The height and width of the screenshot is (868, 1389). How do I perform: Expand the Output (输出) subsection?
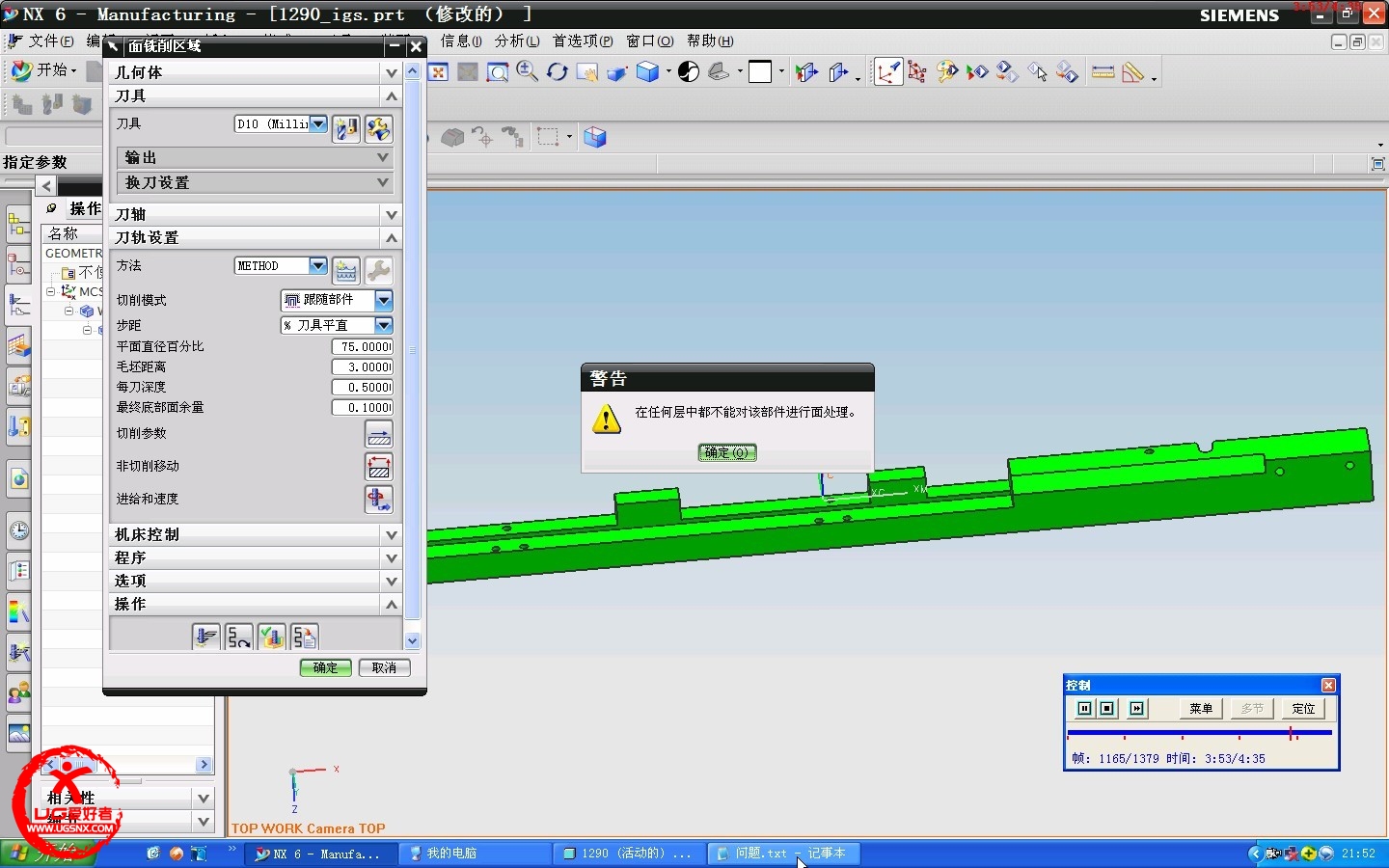[x=383, y=157]
